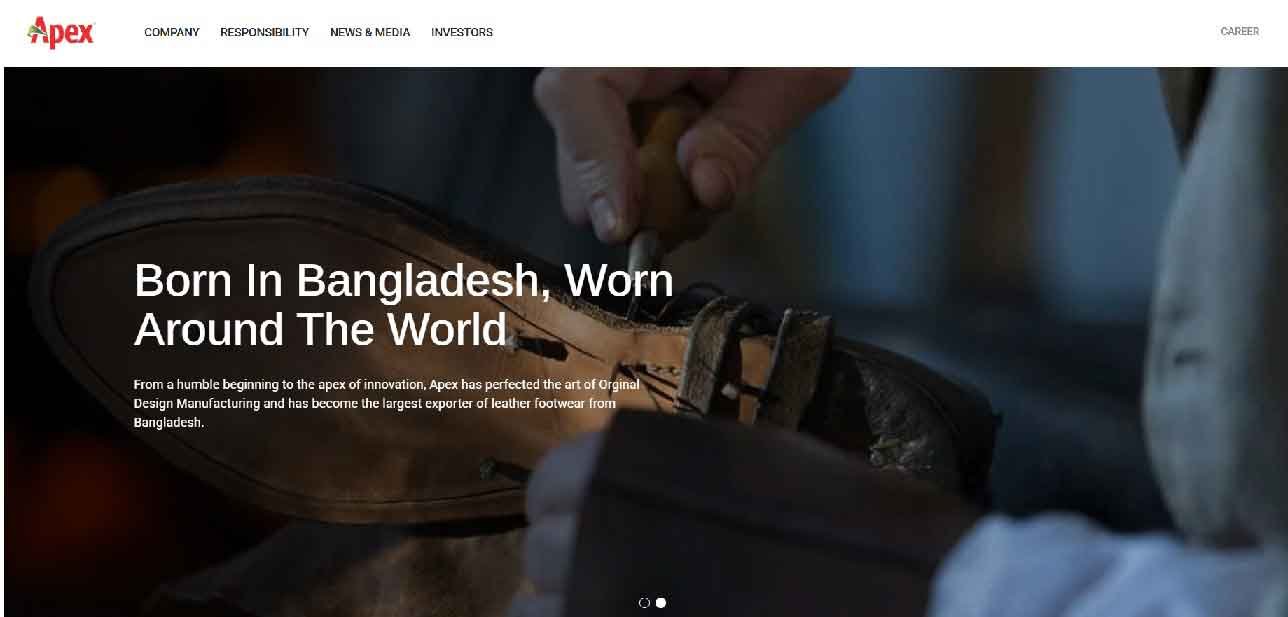Open the COMPANY menu
1288x617 pixels.
[172, 32]
